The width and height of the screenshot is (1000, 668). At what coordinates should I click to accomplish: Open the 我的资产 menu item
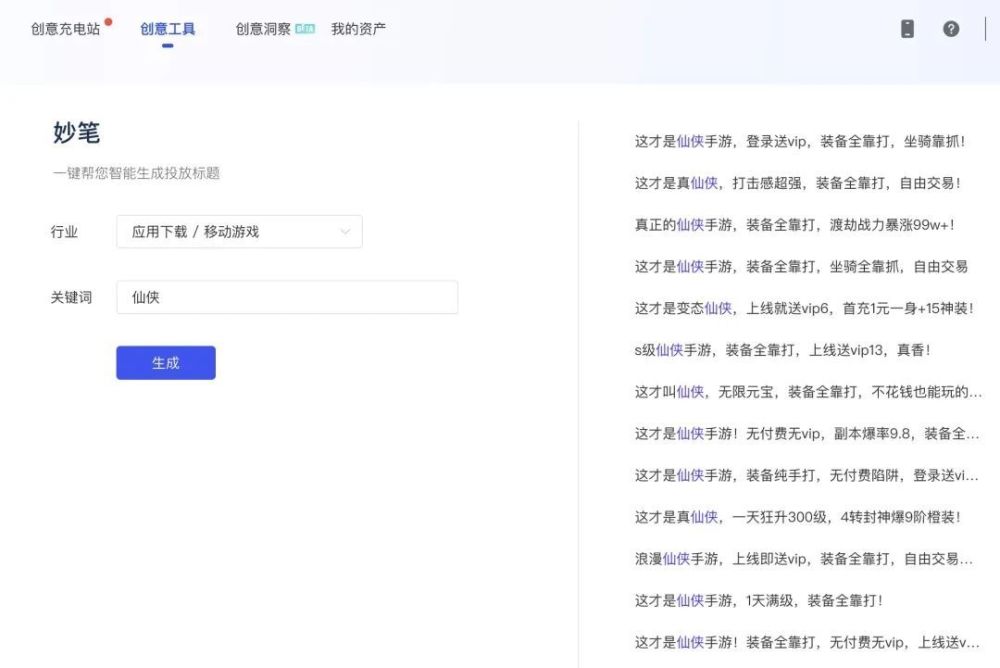pyautogui.click(x=358, y=29)
